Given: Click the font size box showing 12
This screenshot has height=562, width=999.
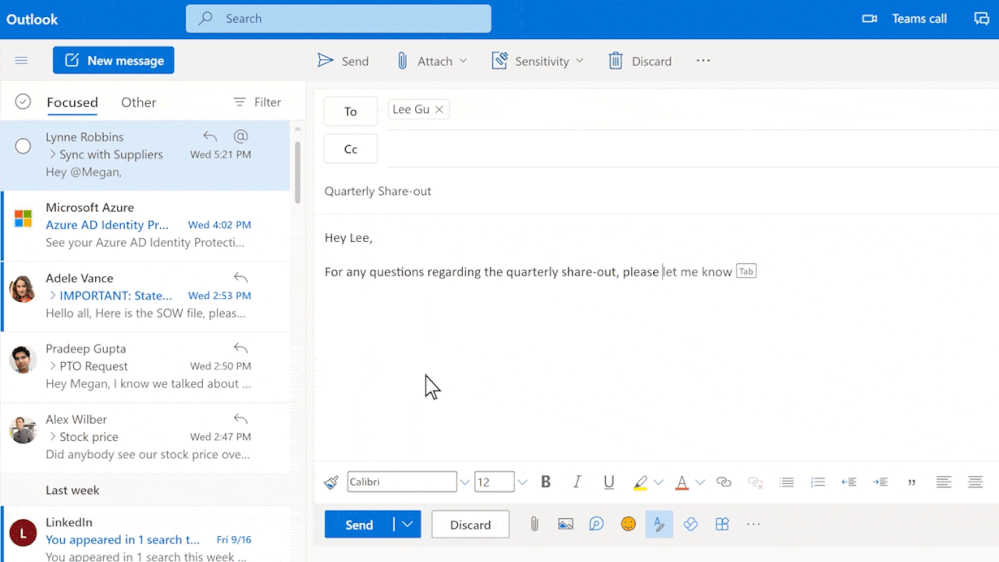Looking at the screenshot, I should point(494,482).
